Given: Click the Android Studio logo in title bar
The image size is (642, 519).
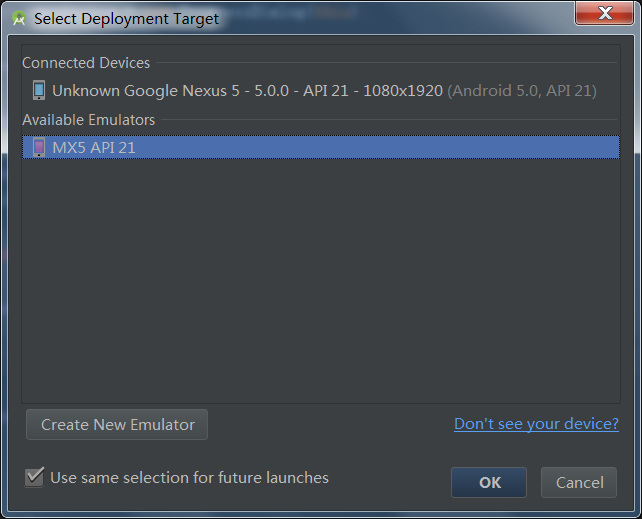Looking at the screenshot, I should 19,18.
